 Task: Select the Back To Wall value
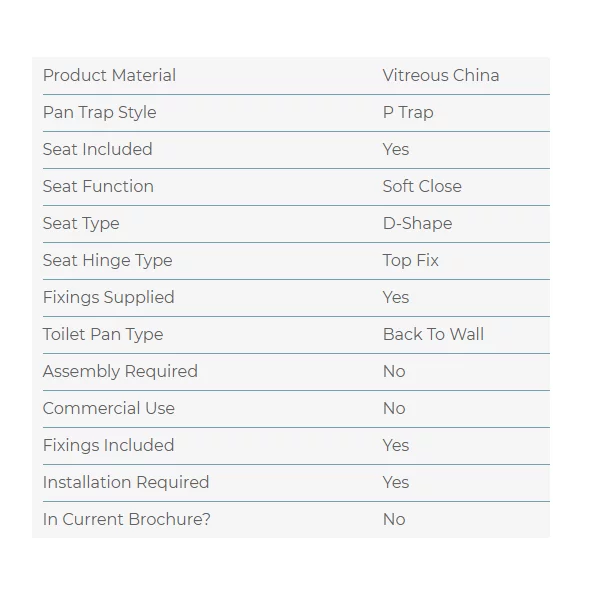tap(433, 335)
